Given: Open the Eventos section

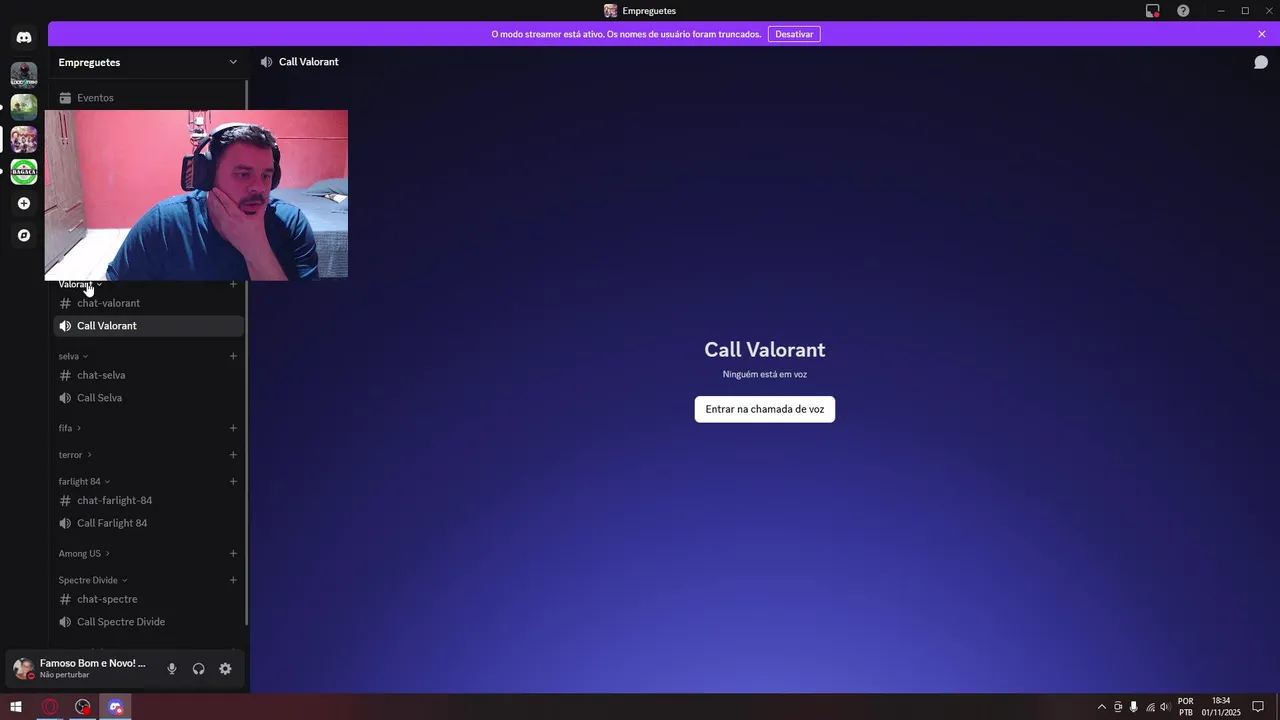Looking at the screenshot, I should coord(148,98).
